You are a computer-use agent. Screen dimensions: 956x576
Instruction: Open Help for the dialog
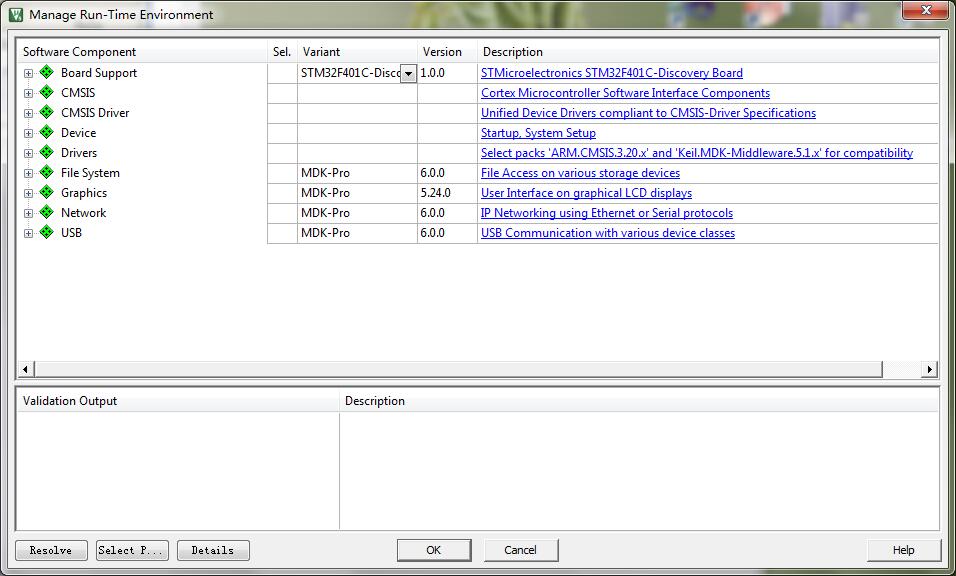tap(903, 550)
